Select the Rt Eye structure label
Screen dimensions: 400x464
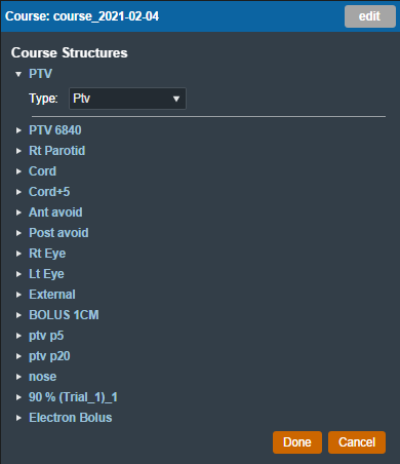(x=47, y=254)
